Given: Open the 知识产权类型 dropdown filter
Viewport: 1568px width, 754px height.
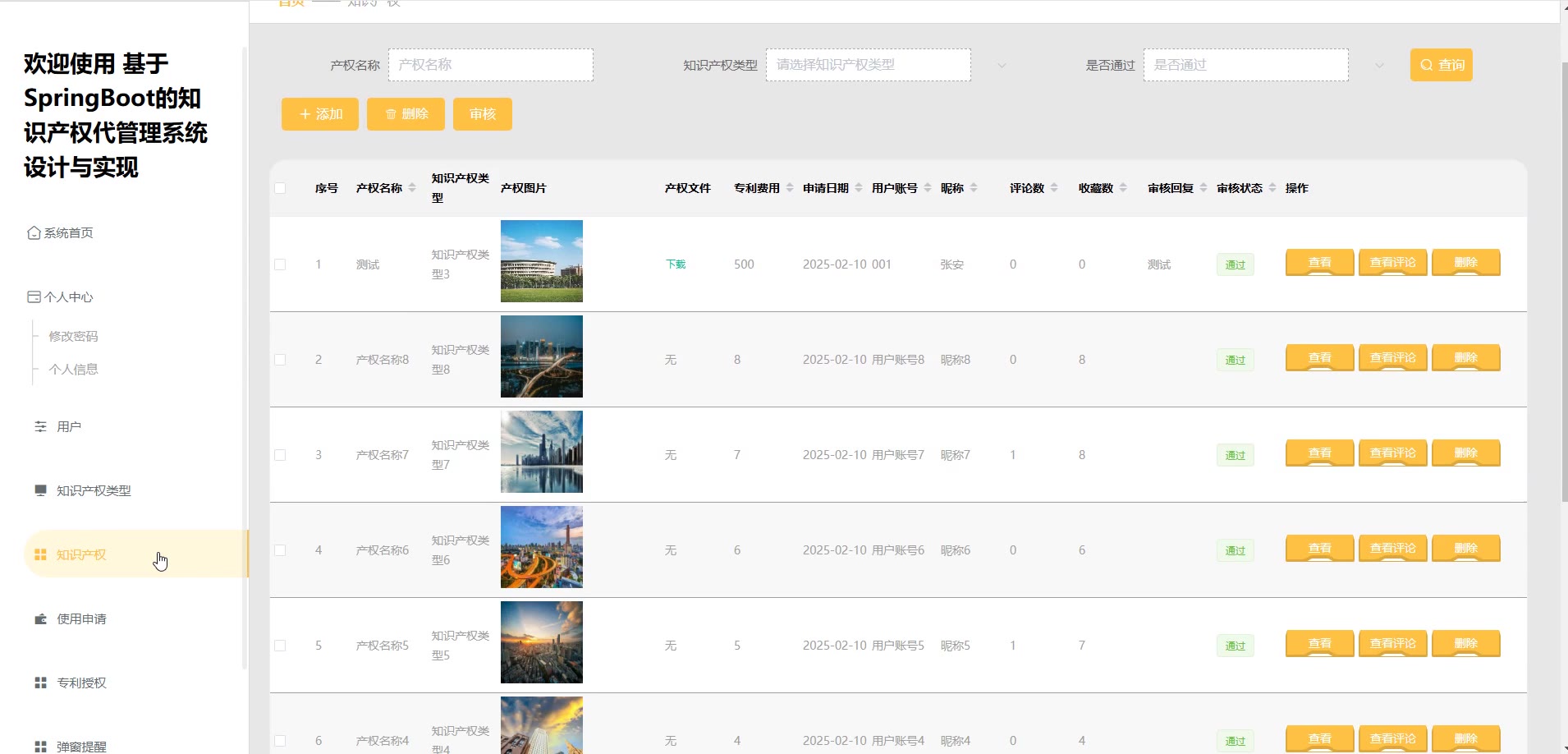Looking at the screenshot, I should point(869,65).
